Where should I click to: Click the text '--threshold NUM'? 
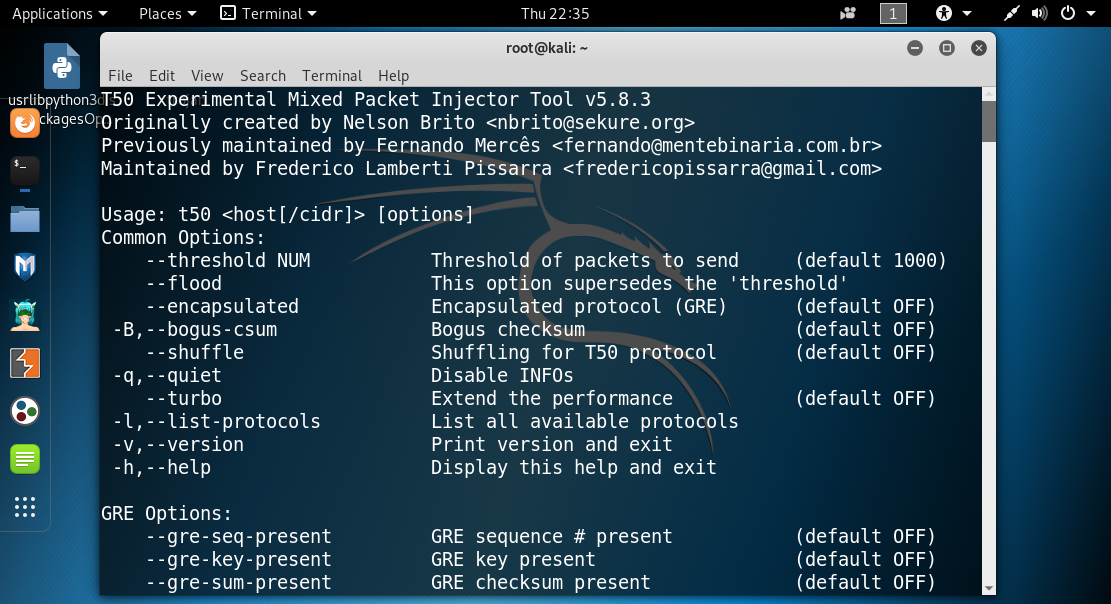228,261
